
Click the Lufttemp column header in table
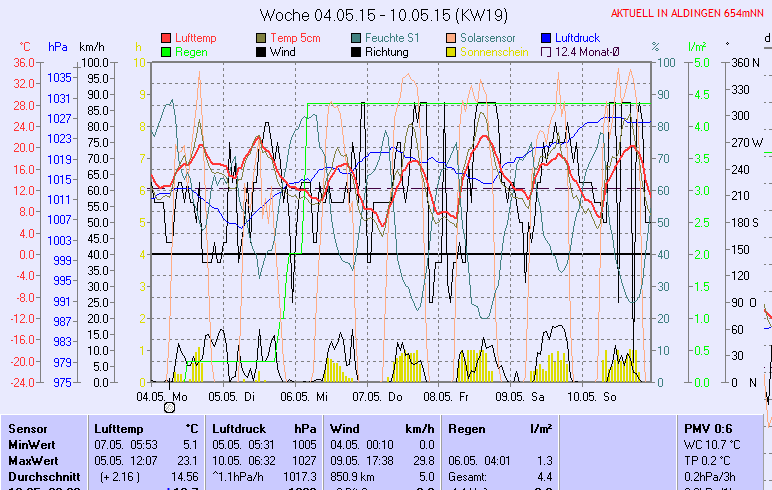pyautogui.click(x=118, y=428)
